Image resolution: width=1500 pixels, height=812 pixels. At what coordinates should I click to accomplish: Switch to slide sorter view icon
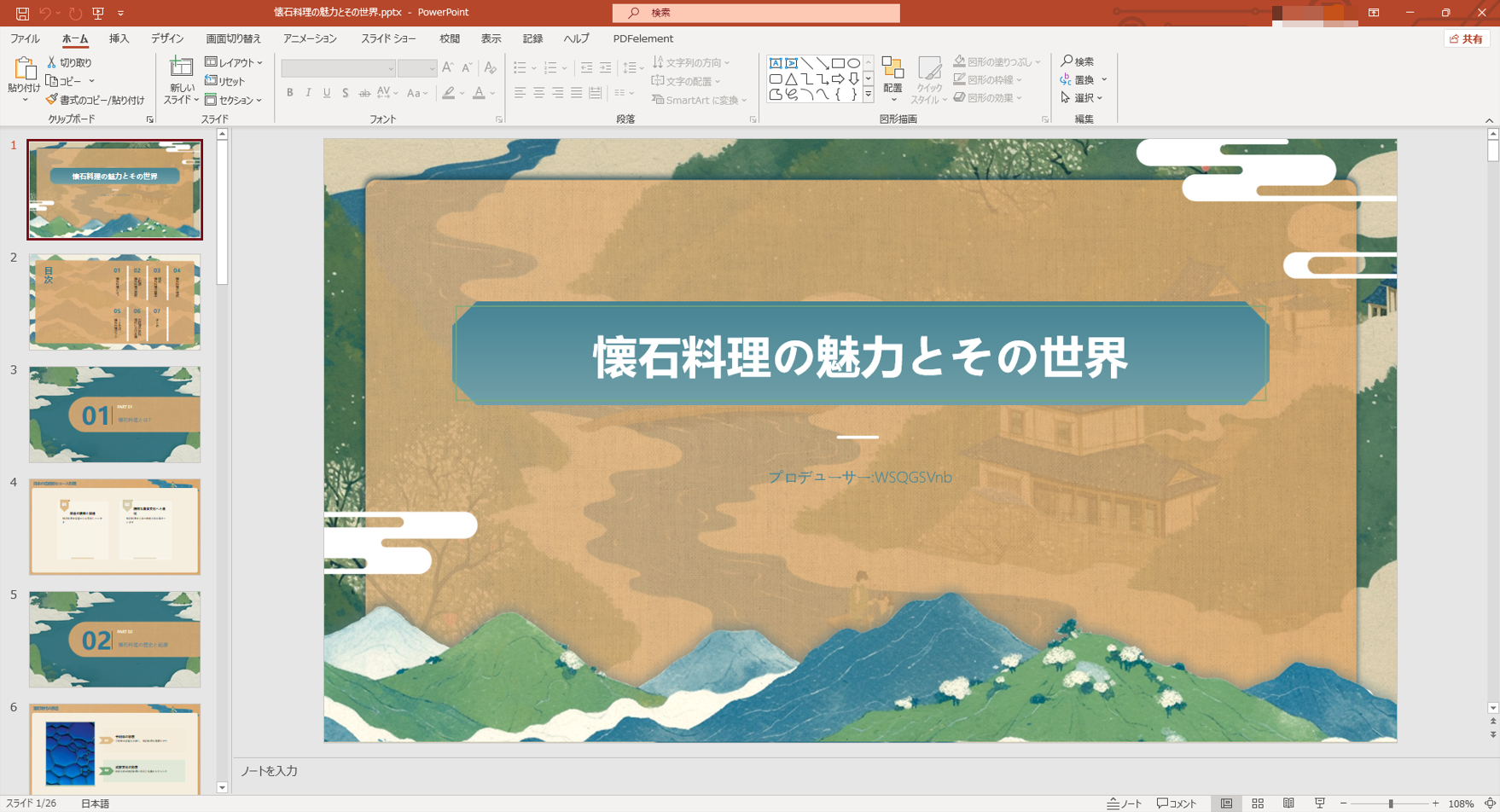pos(1258,803)
